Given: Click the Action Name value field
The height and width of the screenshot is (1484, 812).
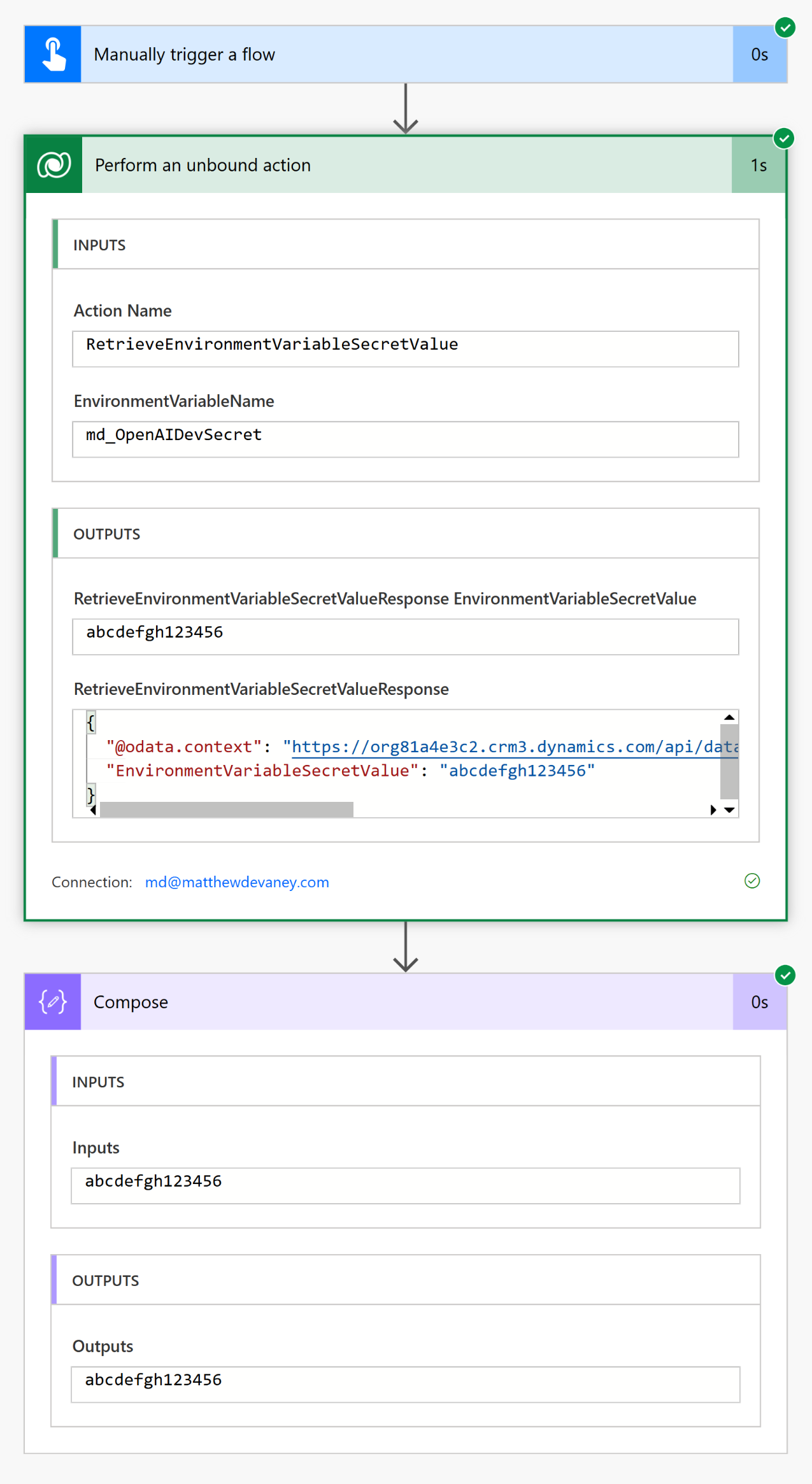Looking at the screenshot, I should [x=406, y=349].
